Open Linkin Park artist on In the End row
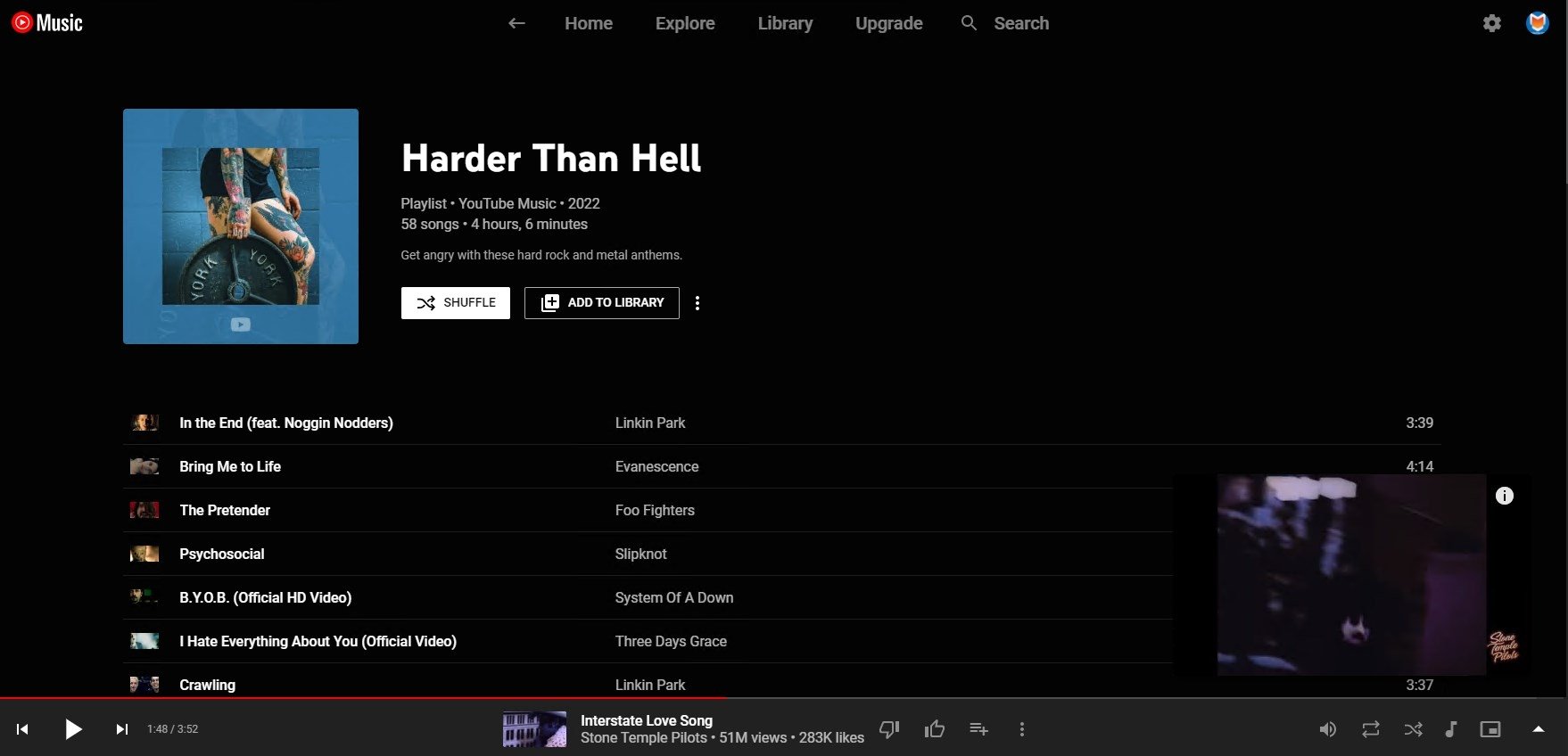1568x756 pixels. click(650, 423)
